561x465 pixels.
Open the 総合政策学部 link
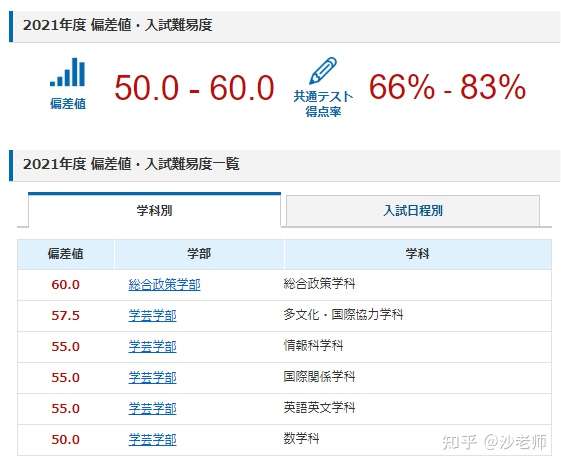click(164, 285)
